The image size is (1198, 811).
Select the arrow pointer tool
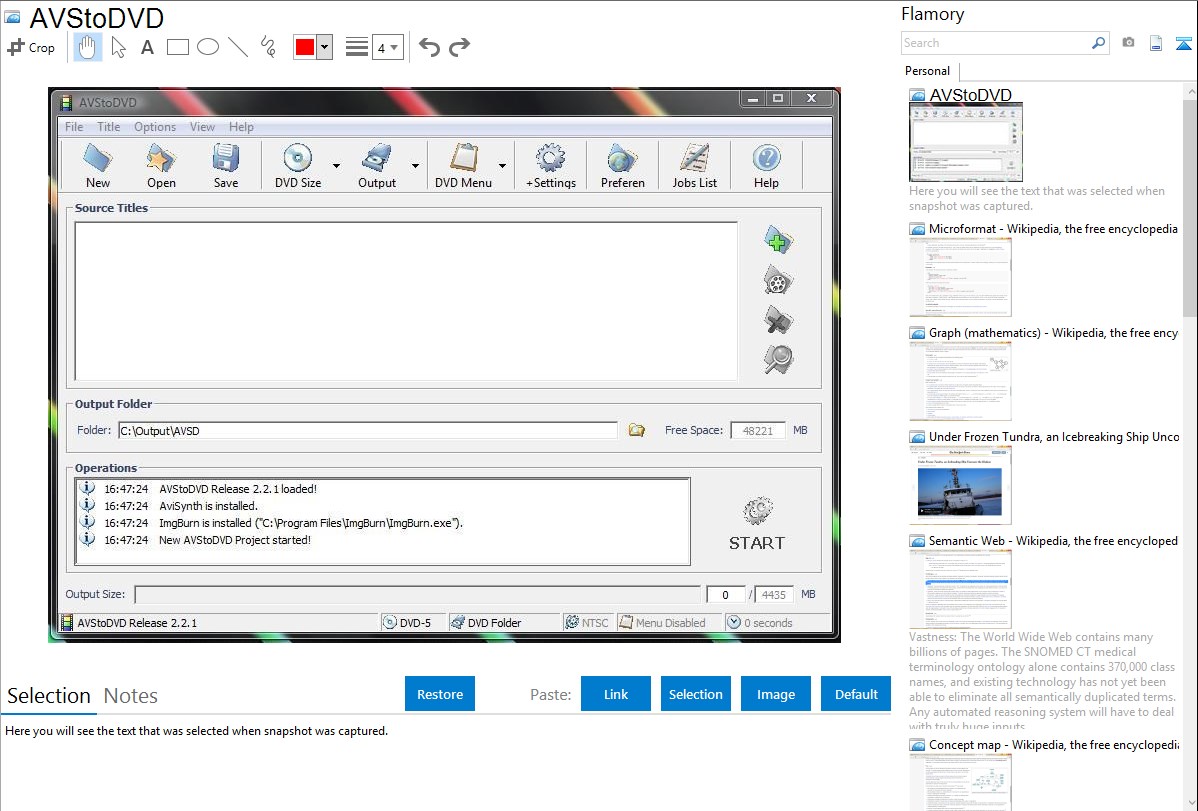(118, 47)
